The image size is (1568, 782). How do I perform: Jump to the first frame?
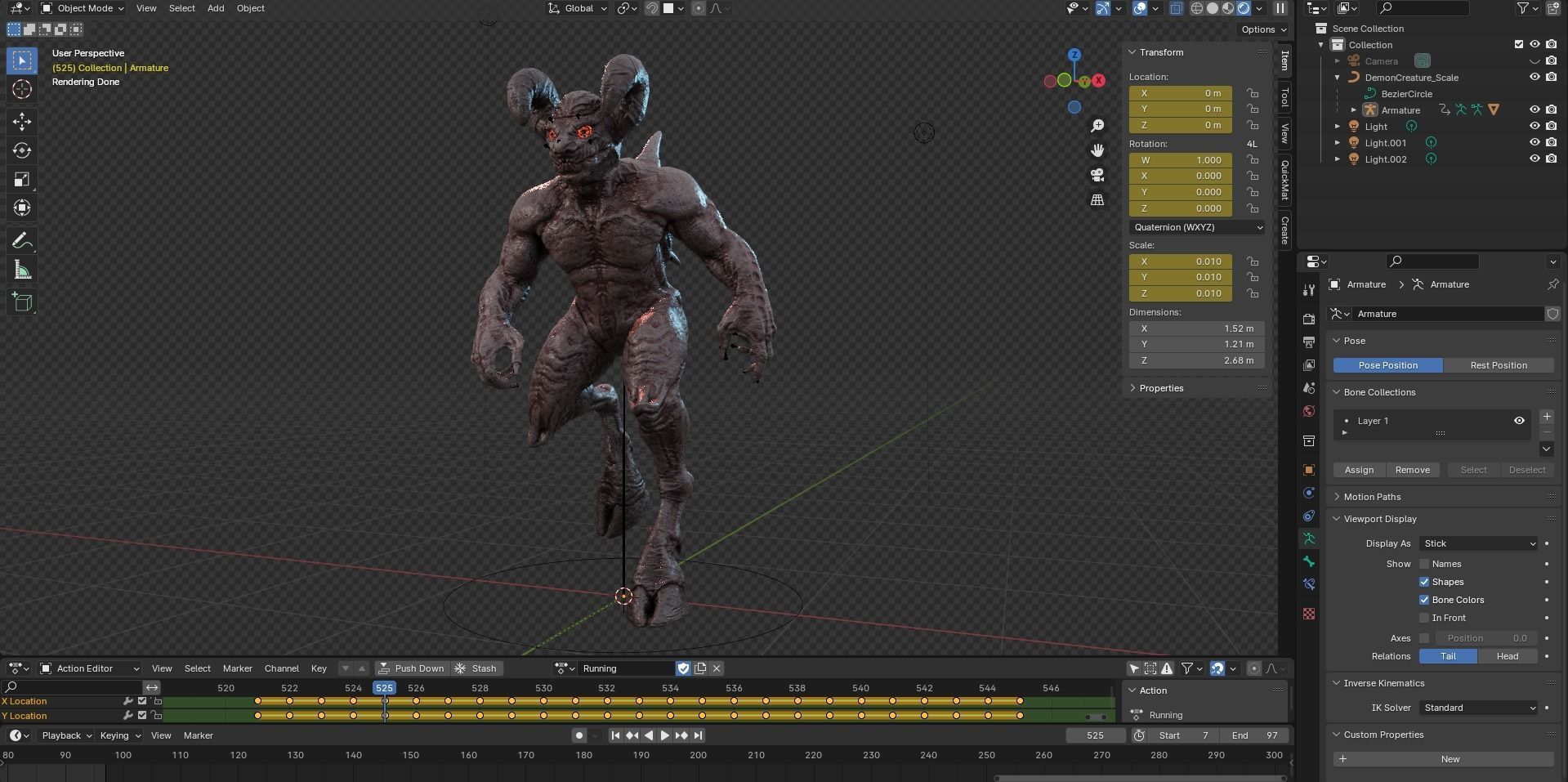[x=616, y=735]
